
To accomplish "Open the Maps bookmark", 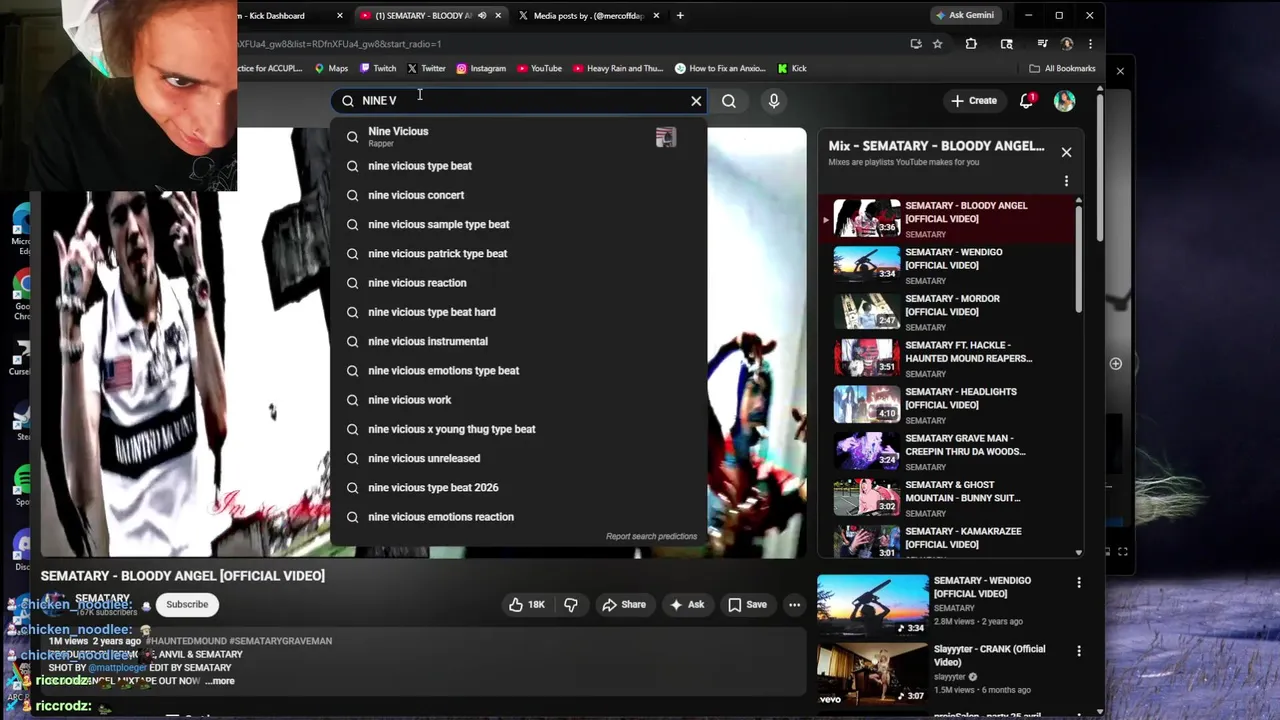I will pos(331,68).
